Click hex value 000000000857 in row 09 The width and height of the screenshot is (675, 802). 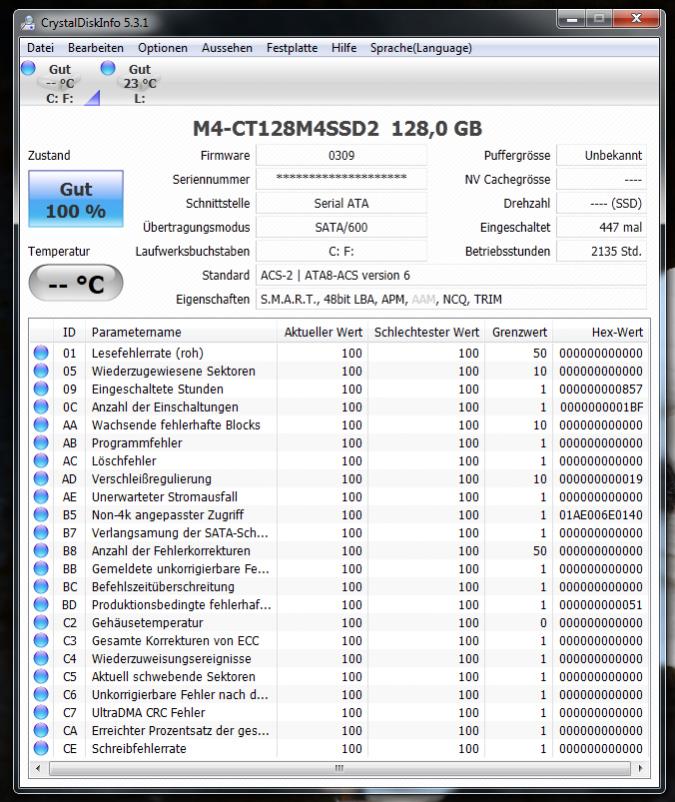(x=601, y=389)
